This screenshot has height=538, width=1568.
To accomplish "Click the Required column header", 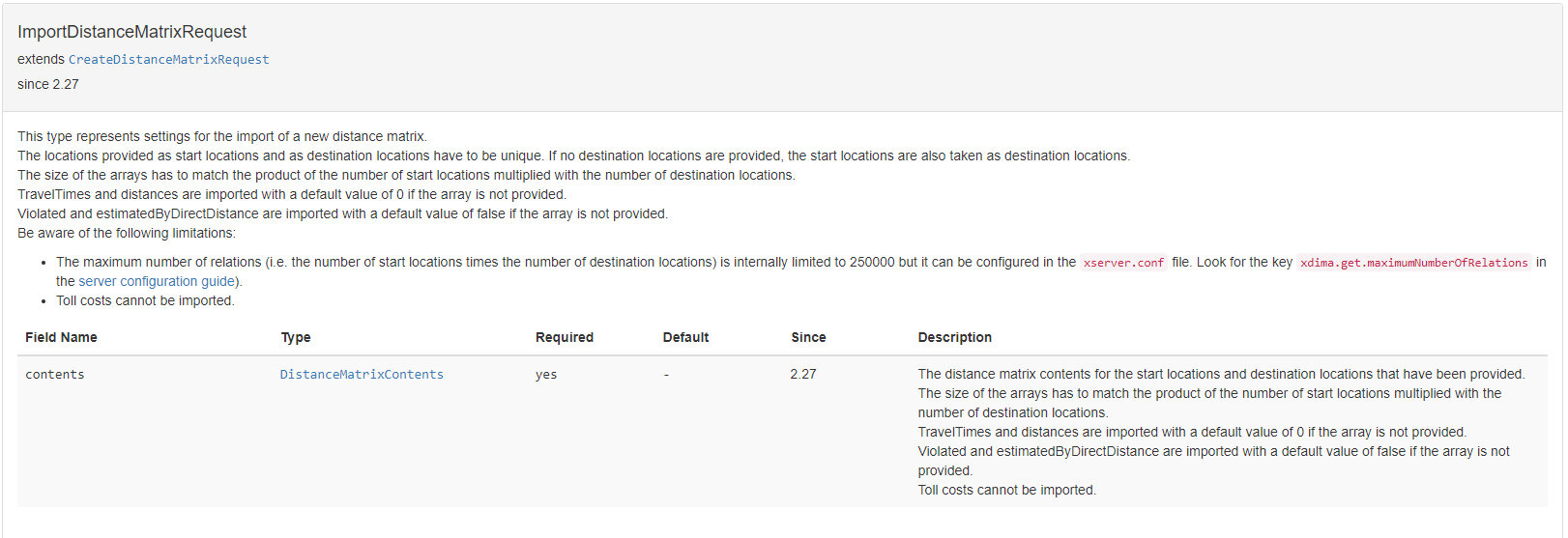I will point(565,337).
